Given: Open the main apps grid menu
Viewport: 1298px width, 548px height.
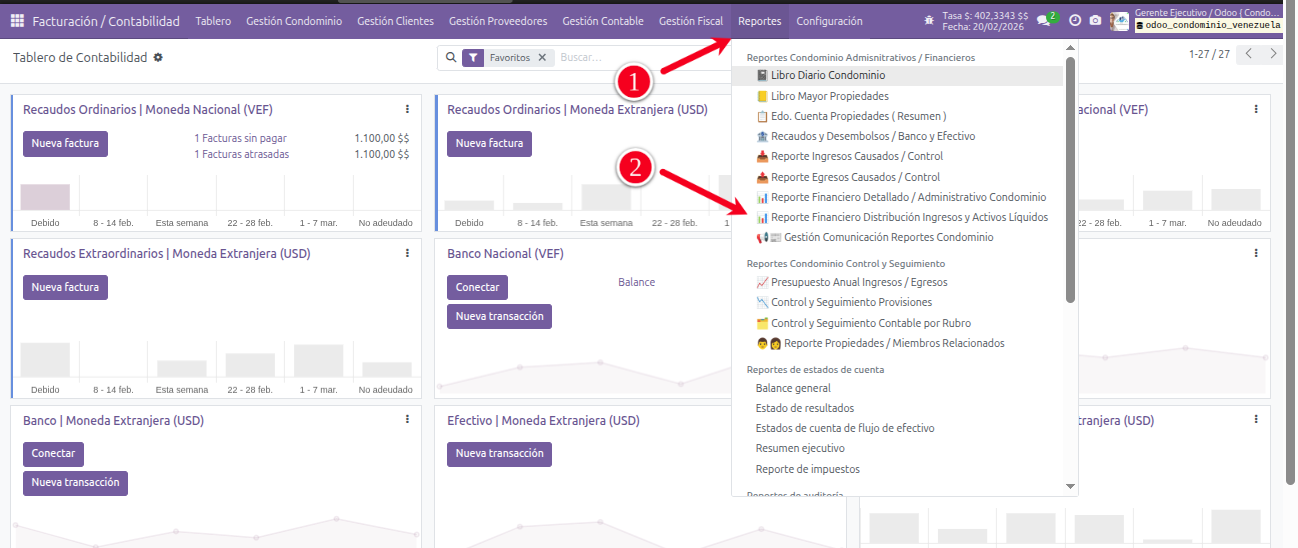Looking at the screenshot, I should pyautogui.click(x=16, y=21).
